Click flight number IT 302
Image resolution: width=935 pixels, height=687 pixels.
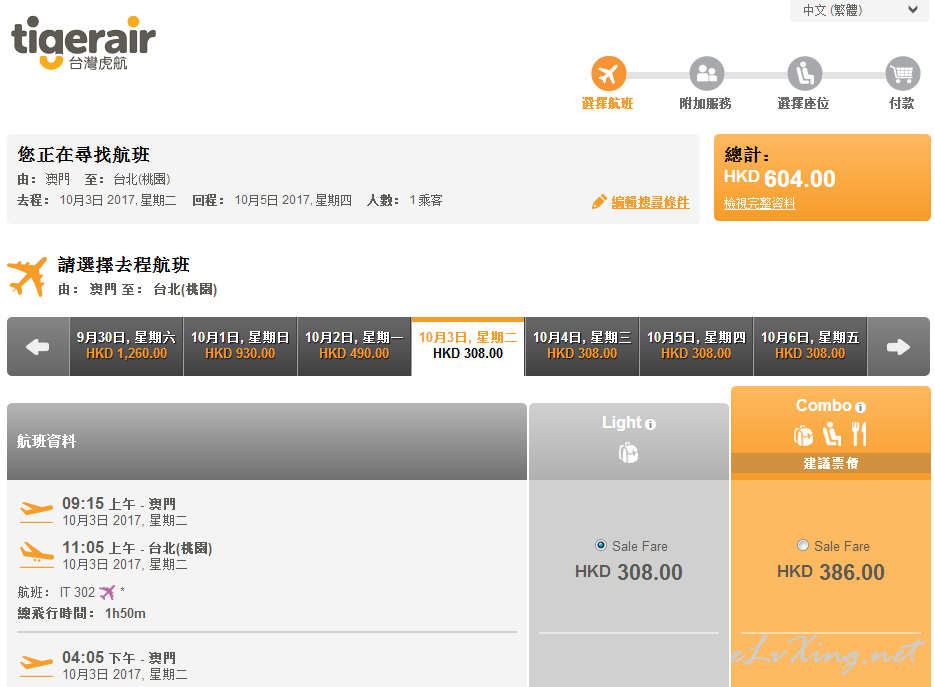(78, 593)
